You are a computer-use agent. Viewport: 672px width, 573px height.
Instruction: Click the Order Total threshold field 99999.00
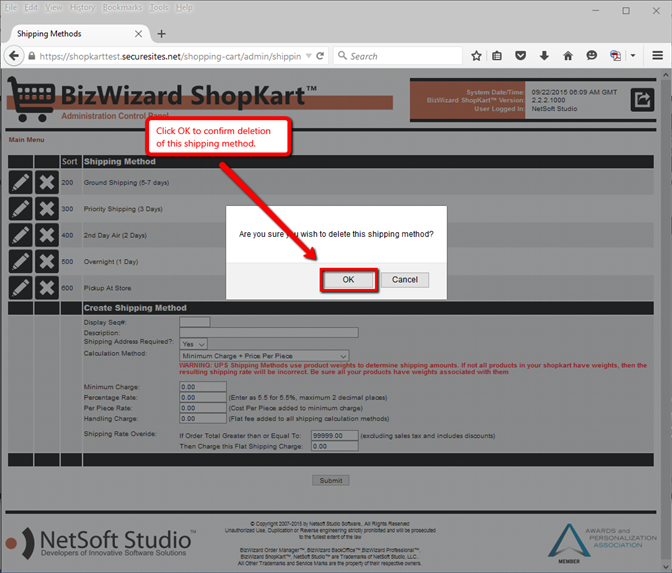click(335, 436)
